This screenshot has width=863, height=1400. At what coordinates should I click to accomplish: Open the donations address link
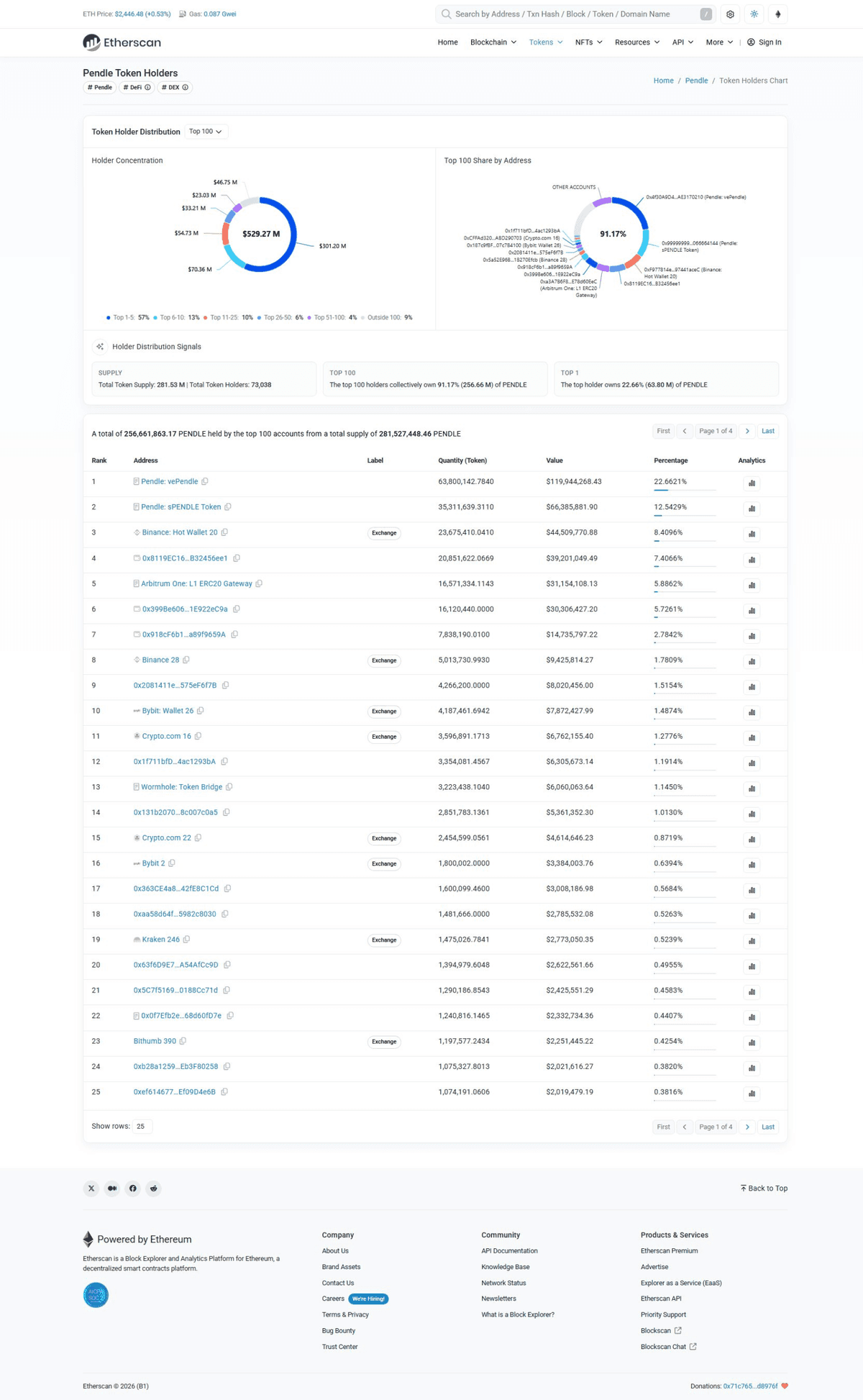(750, 1386)
